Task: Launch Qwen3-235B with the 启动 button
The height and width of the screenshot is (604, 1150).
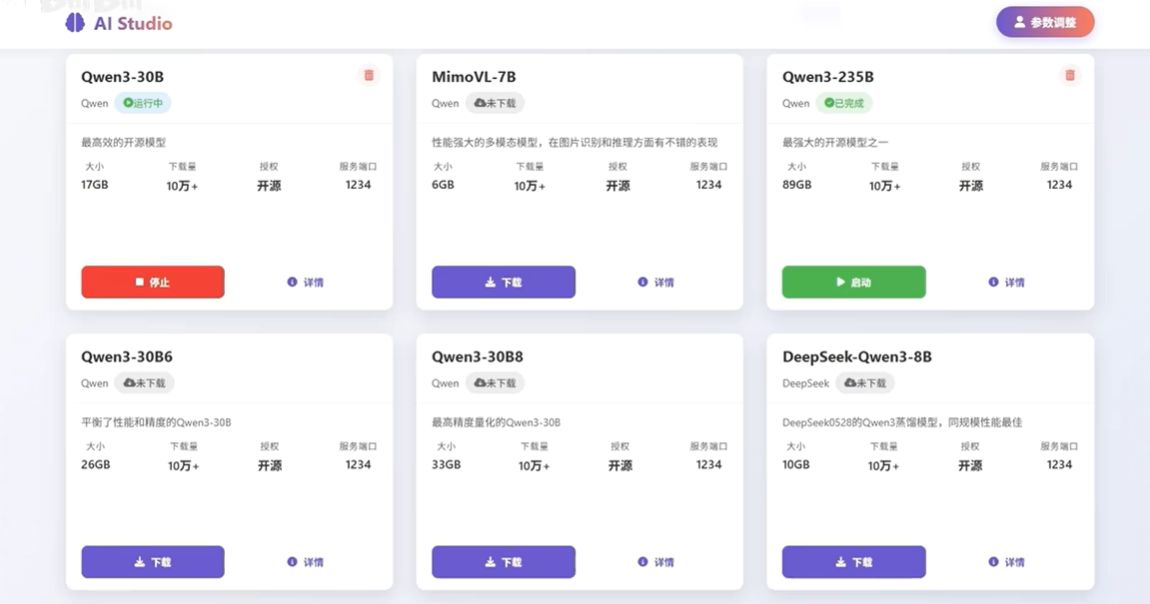Action: click(x=853, y=282)
